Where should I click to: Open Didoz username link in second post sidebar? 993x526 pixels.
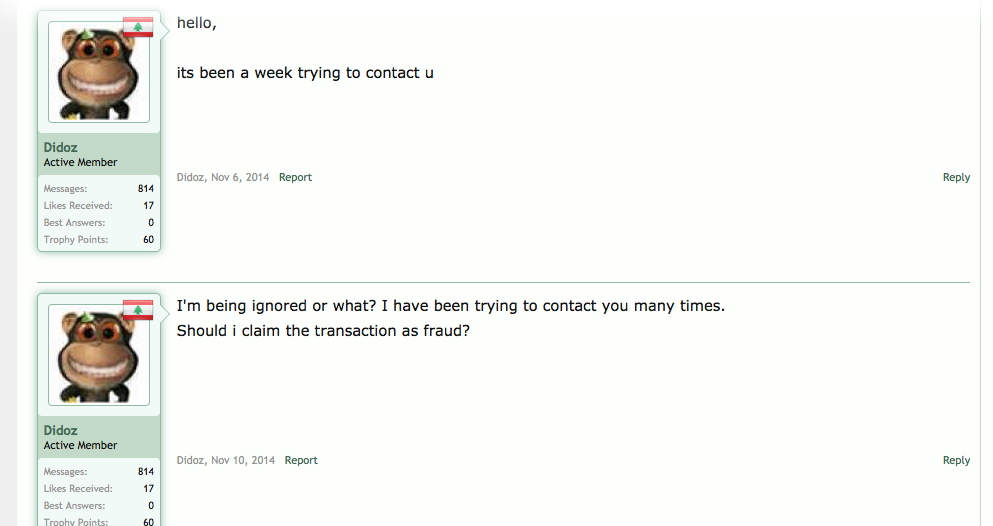tap(60, 430)
